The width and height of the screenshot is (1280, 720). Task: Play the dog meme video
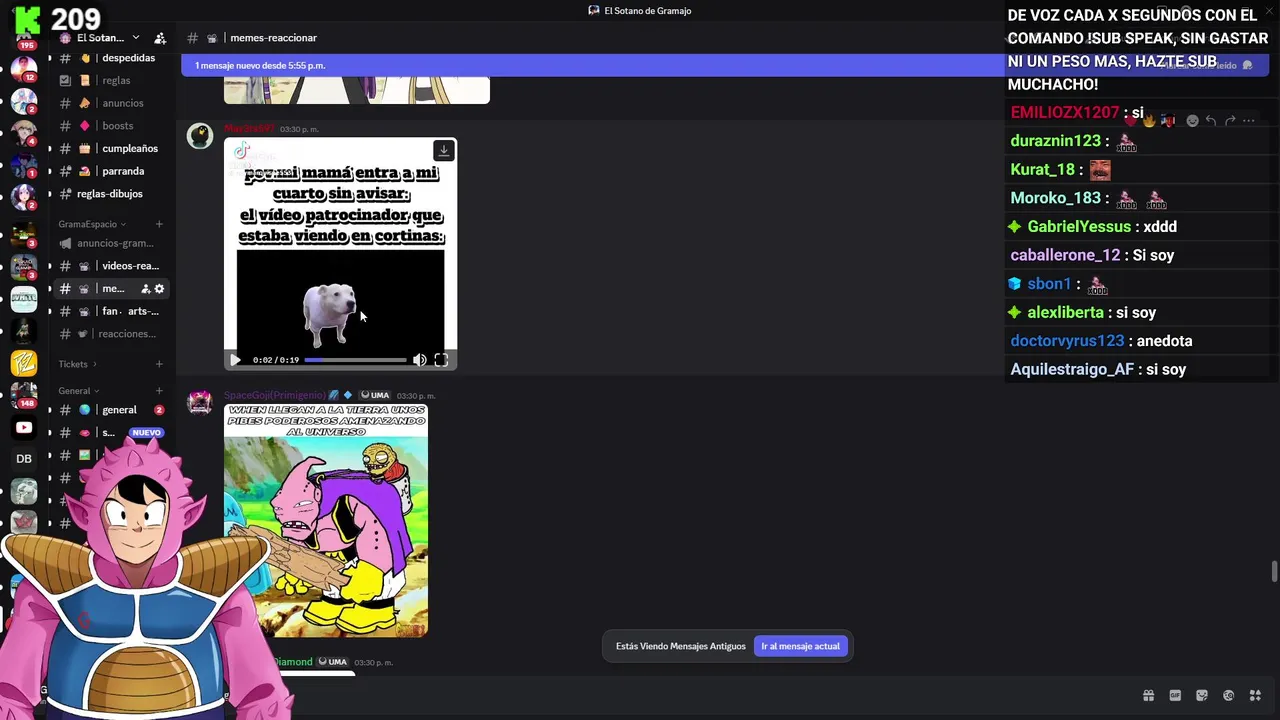click(235, 360)
